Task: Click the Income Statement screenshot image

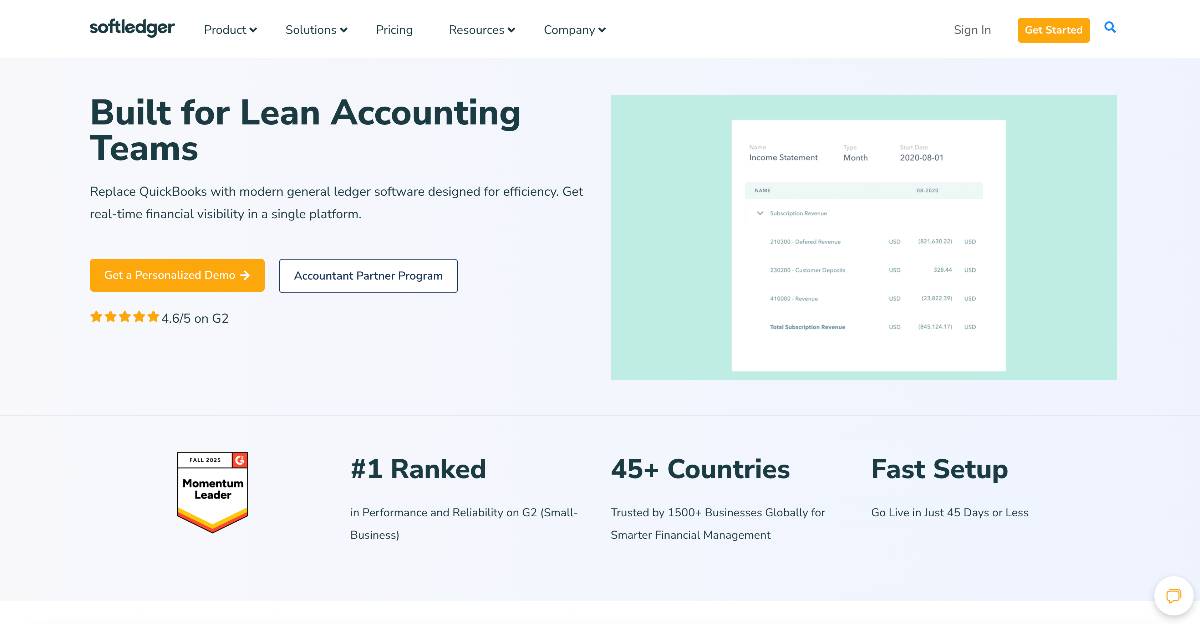Action: (864, 237)
